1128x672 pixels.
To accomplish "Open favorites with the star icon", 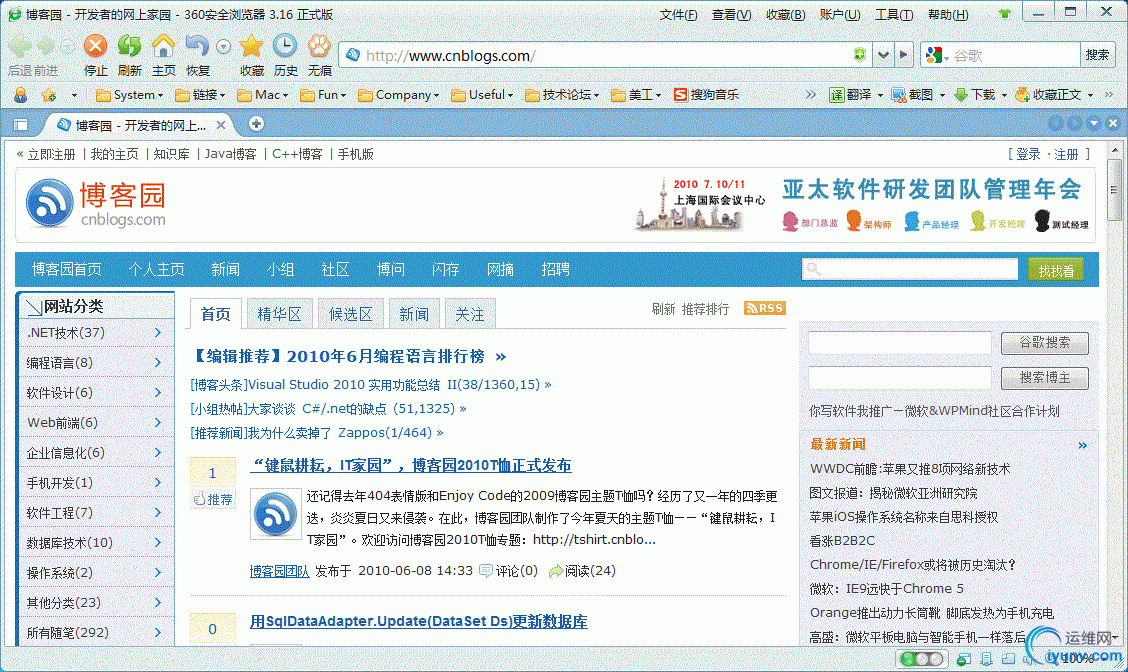I will click(252, 46).
